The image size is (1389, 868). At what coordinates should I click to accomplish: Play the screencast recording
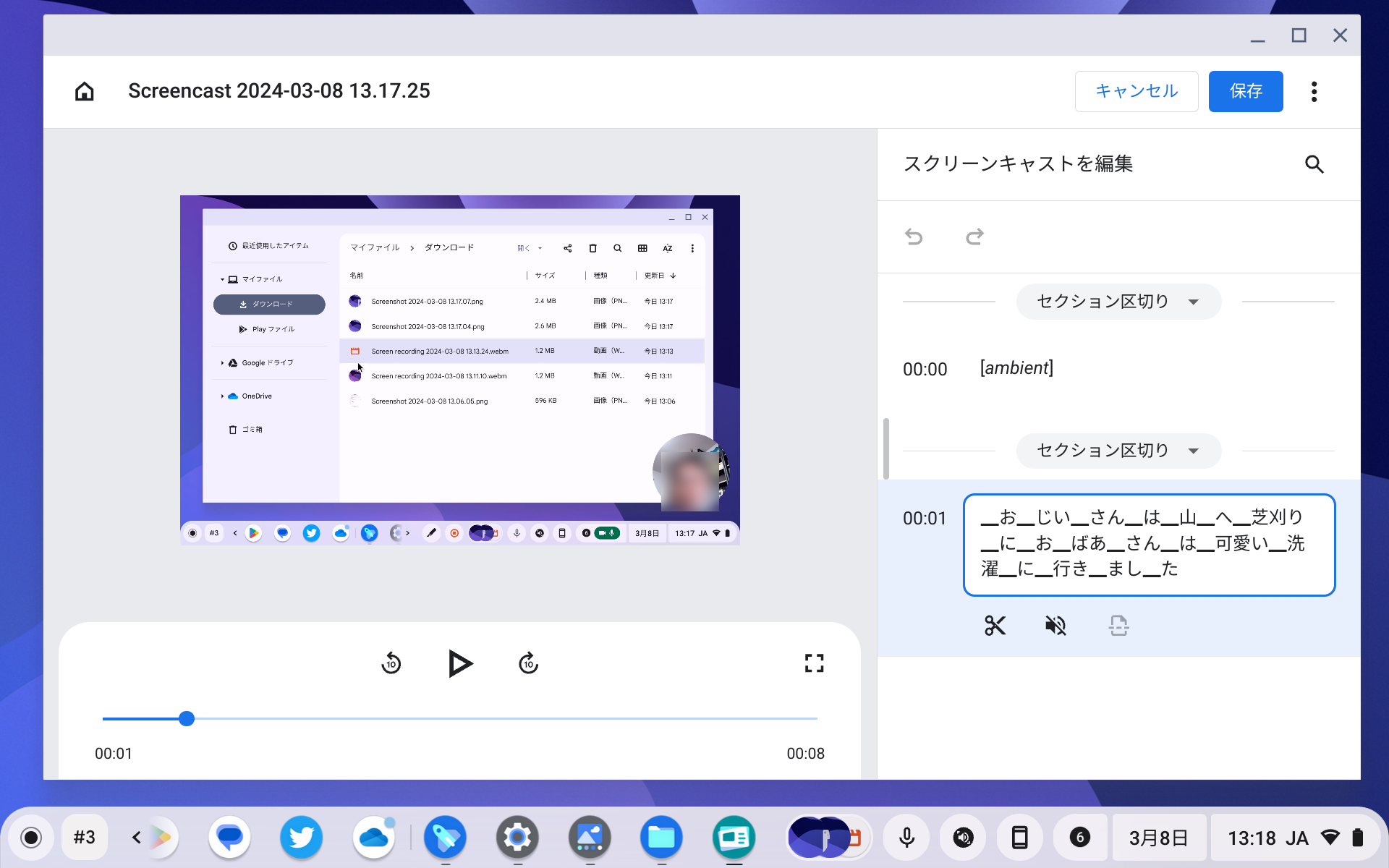(460, 663)
